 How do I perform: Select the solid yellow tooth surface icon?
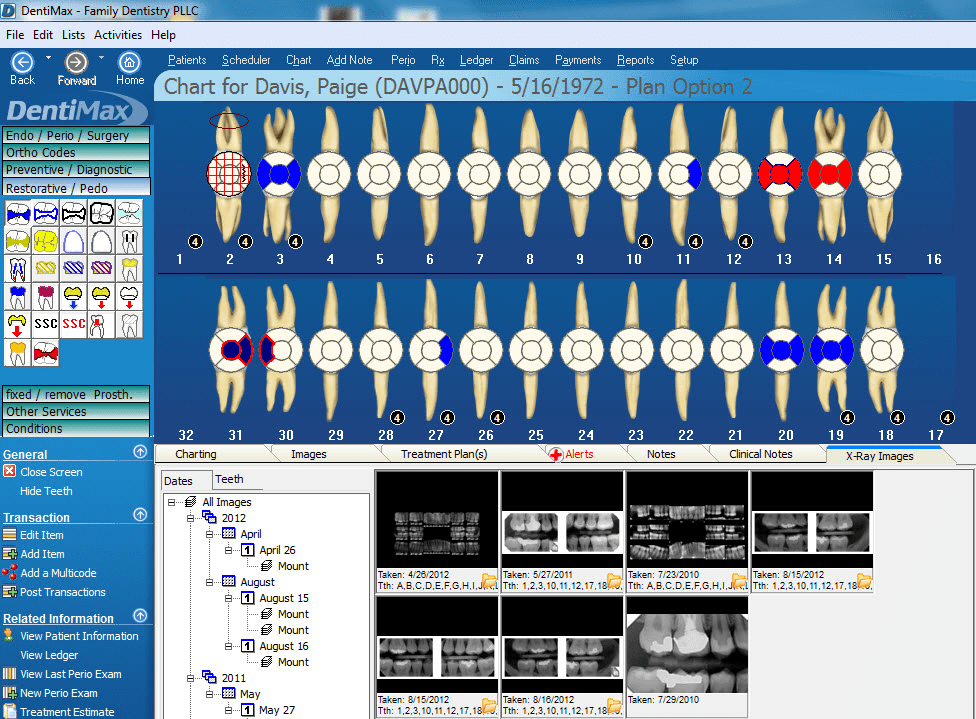(x=46, y=241)
